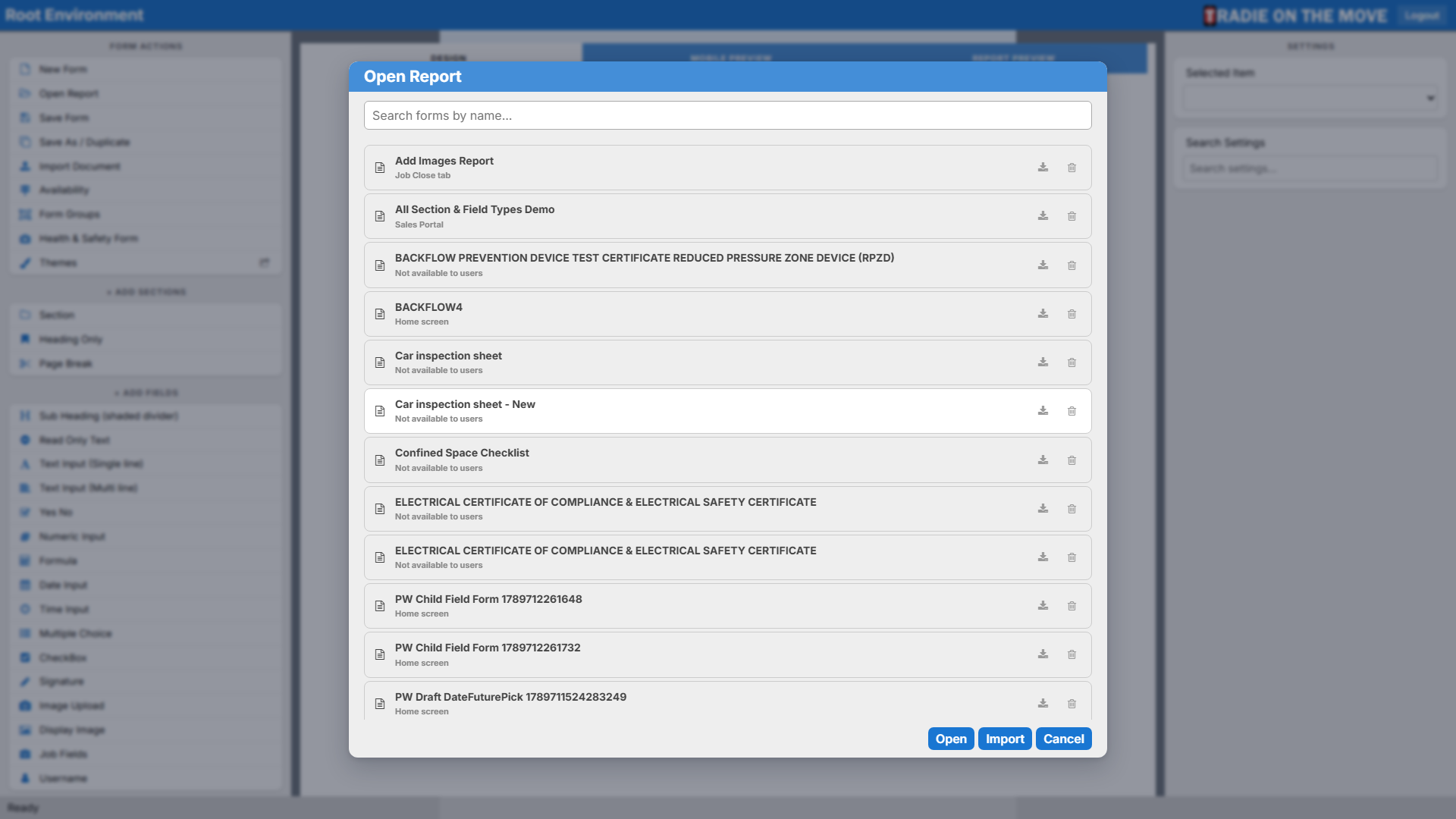Download the Add Images Report form
Screen dimensions: 1456x819
click(1043, 168)
